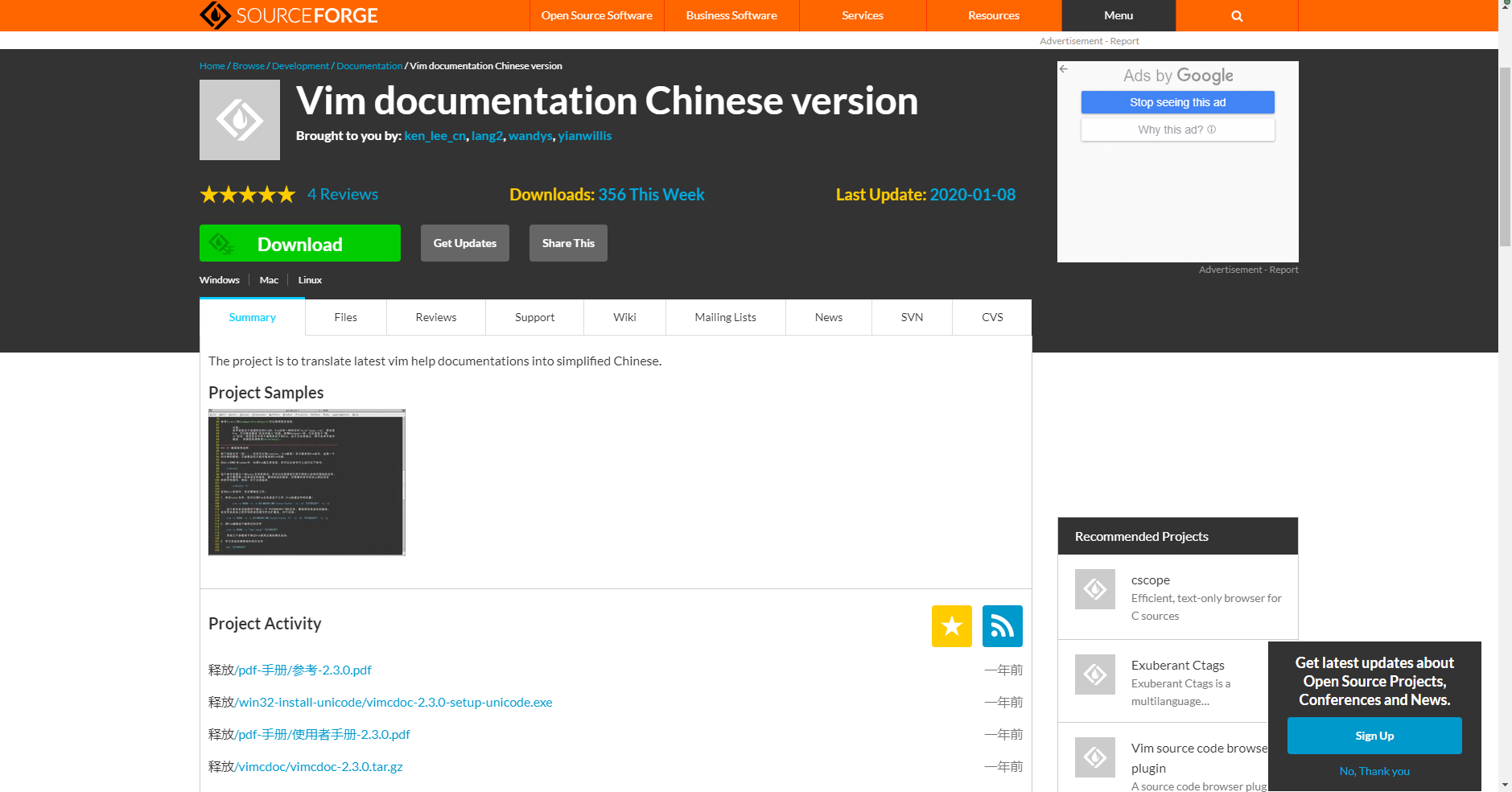Open ken_lee_cn author profile

[435, 136]
